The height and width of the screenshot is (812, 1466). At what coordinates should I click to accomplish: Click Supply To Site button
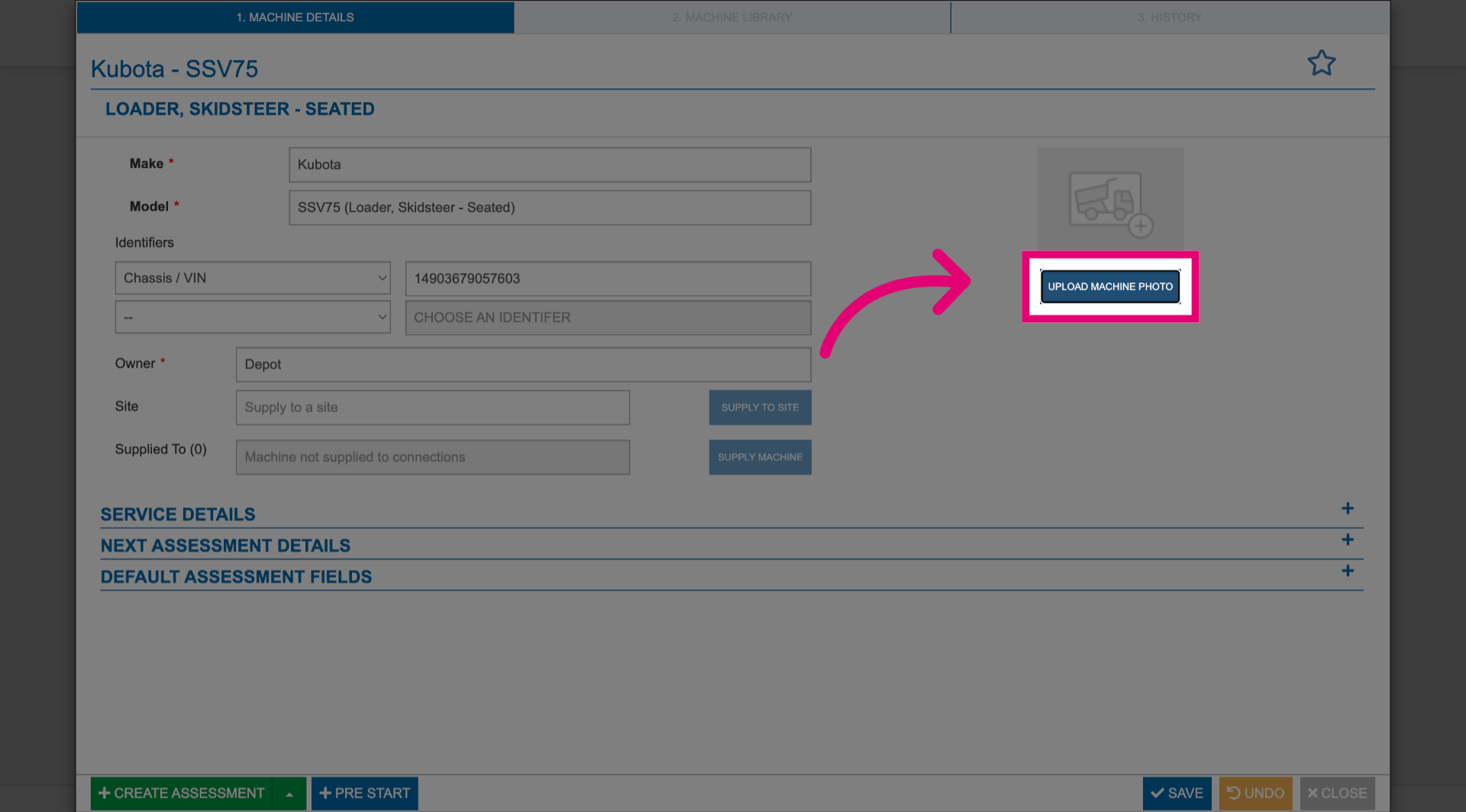pyautogui.click(x=760, y=408)
